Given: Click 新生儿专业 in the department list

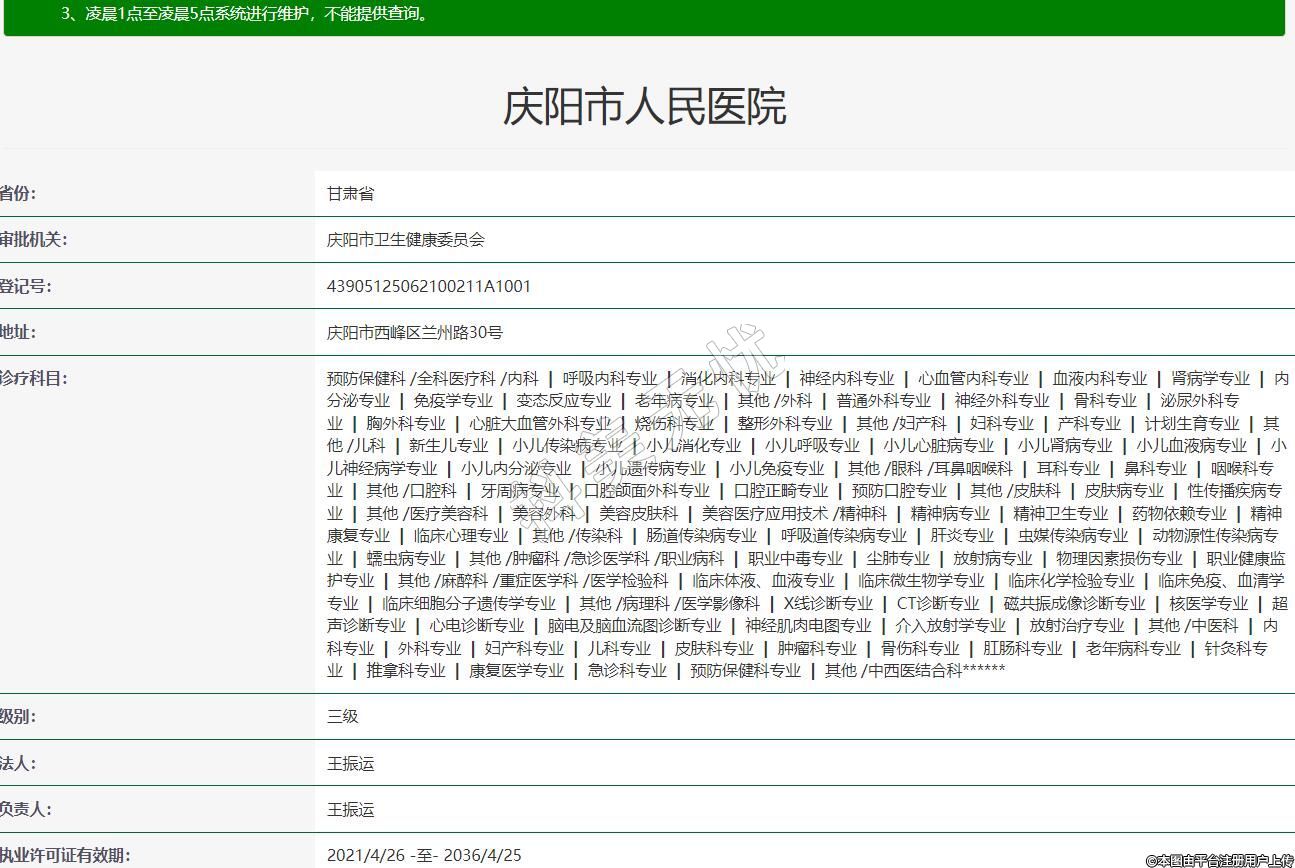Looking at the screenshot, I should point(449,445).
